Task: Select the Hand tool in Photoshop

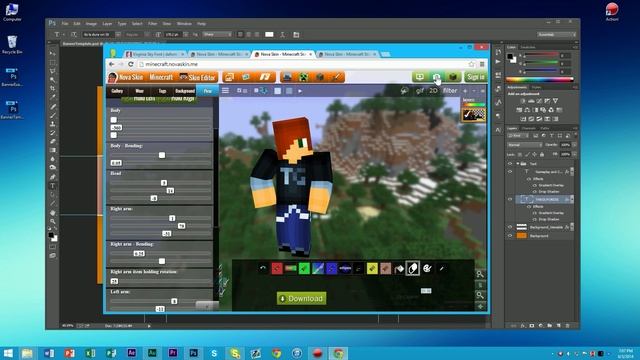Action: point(53,213)
